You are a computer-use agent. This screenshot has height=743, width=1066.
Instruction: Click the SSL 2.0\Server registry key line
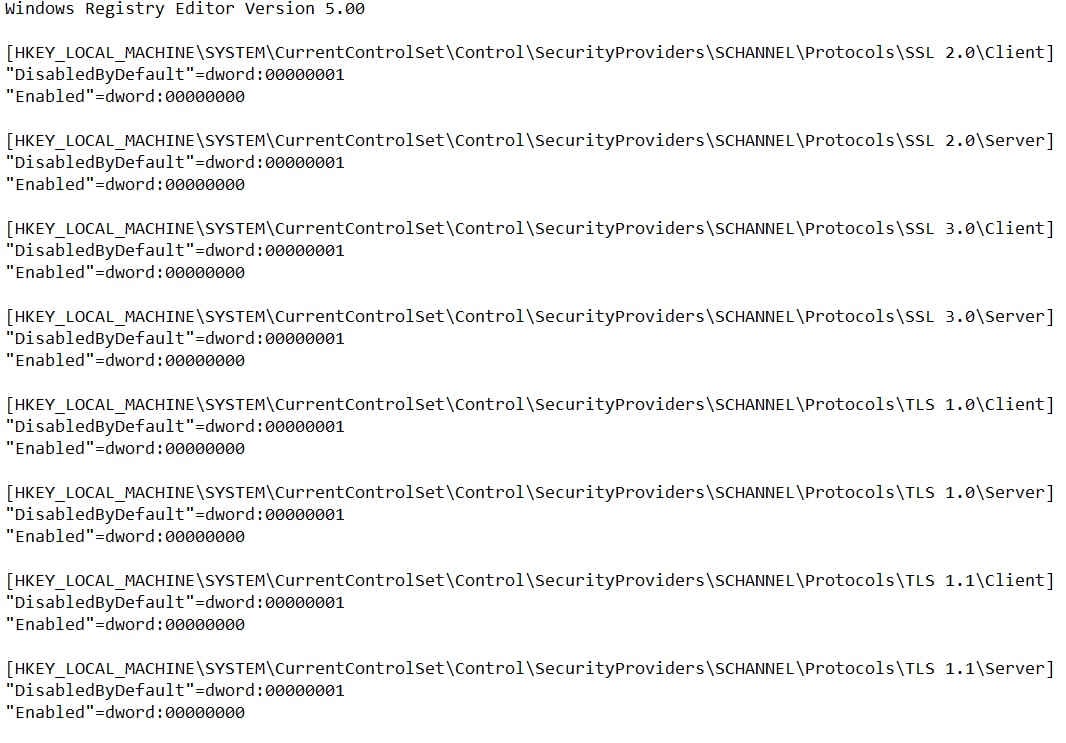(x=530, y=141)
